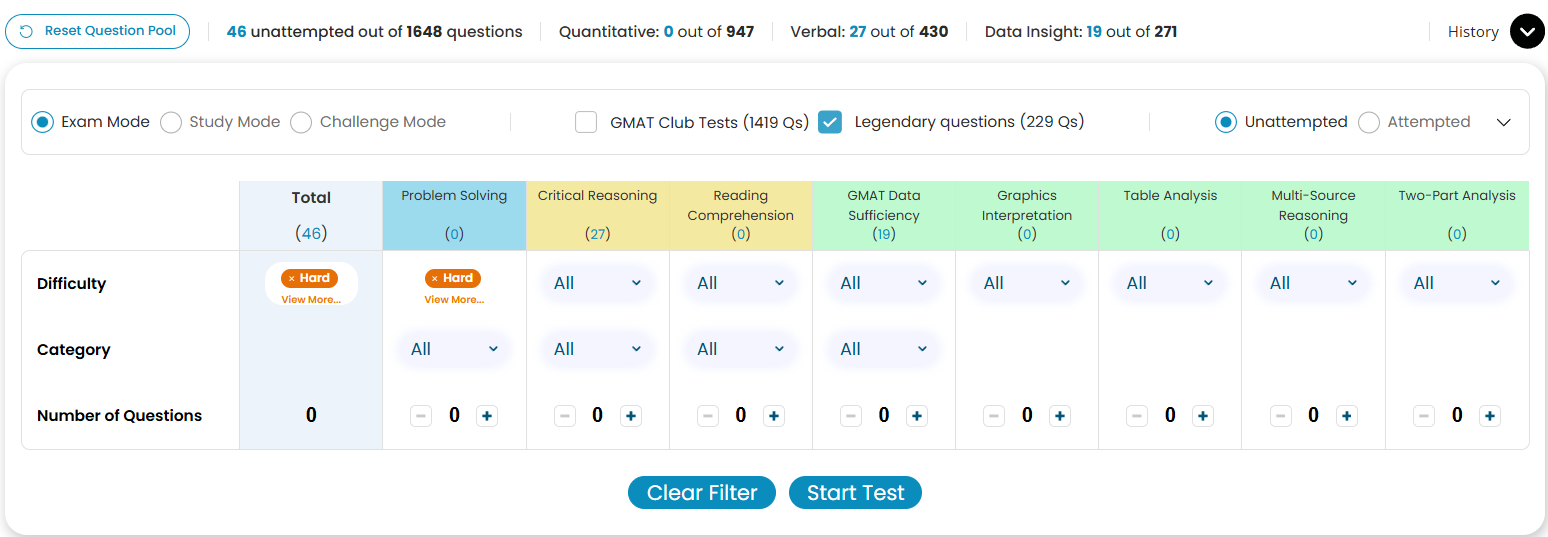
Task: Remove Hard tag in Total difficulty cell
Action: (x=291, y=279)
